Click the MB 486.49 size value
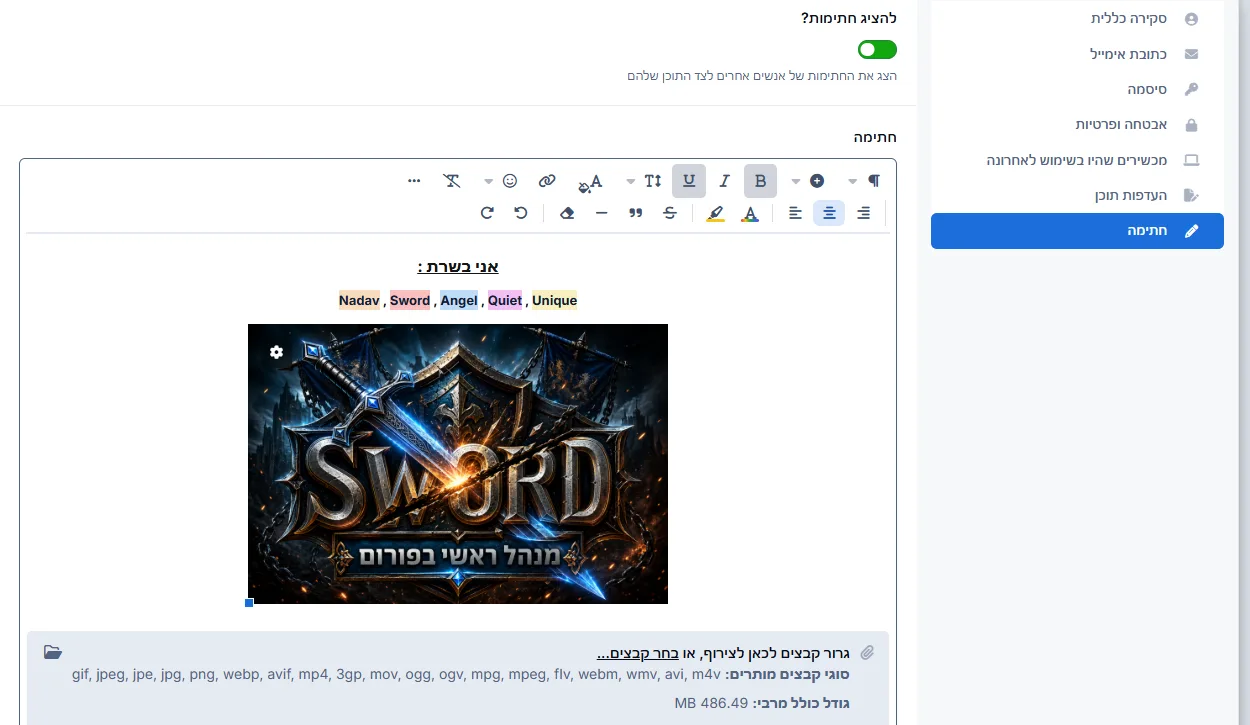 [x=711, y=703]
